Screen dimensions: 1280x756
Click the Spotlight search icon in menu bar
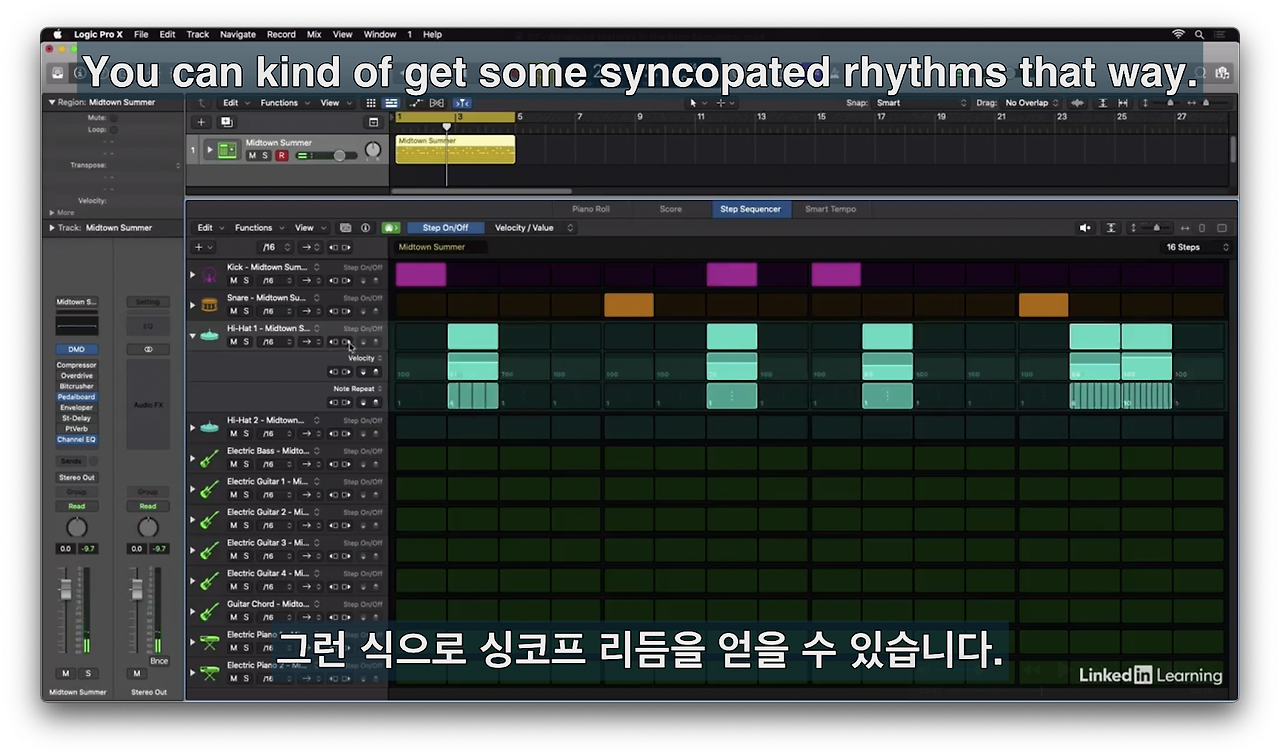(x=1199, y=34)
